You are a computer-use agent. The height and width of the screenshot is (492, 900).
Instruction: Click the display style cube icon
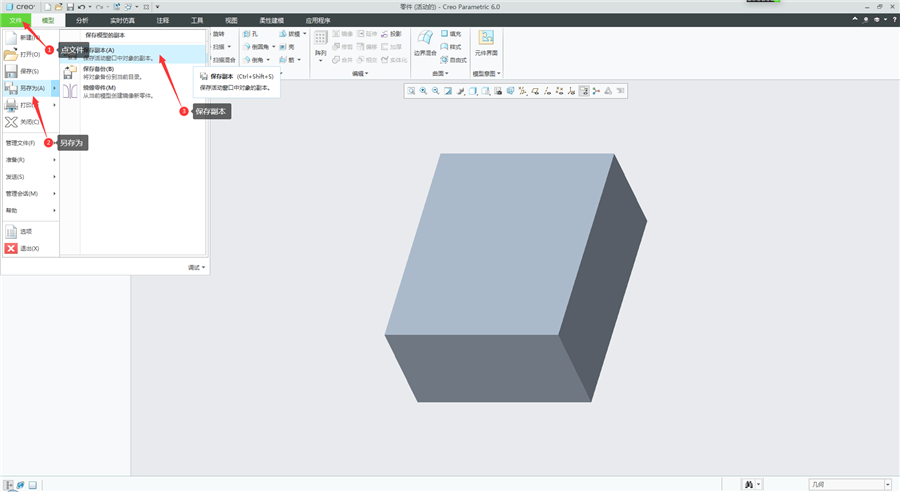pos(473,91)
